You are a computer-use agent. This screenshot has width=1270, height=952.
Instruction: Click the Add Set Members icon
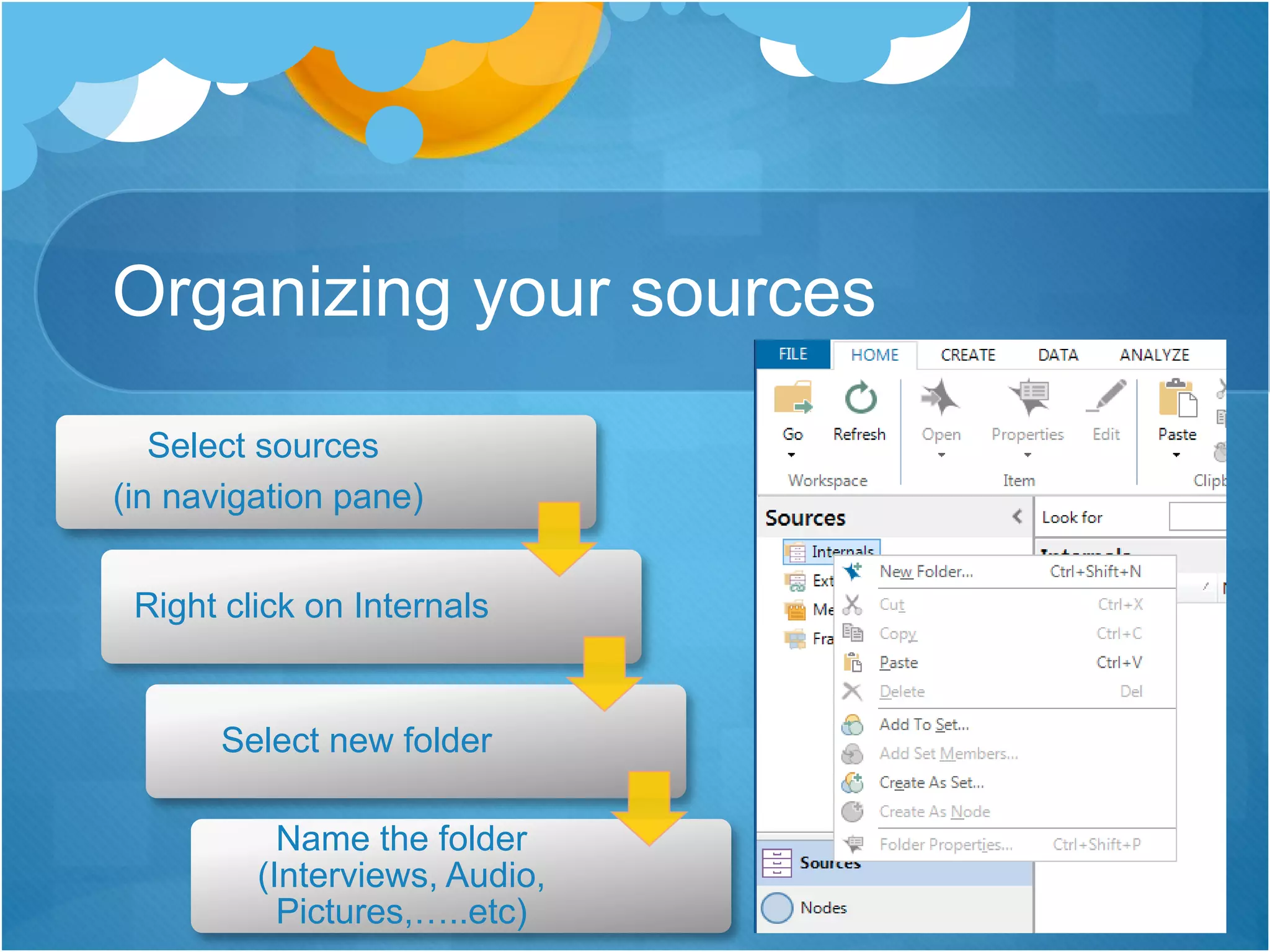click(853, 754)
